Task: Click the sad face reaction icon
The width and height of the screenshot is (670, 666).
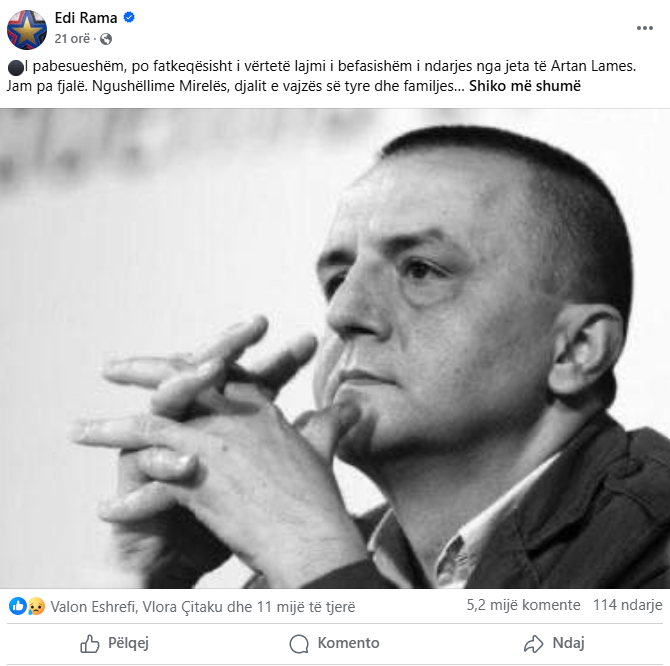Action: click(x=36, y=606)
